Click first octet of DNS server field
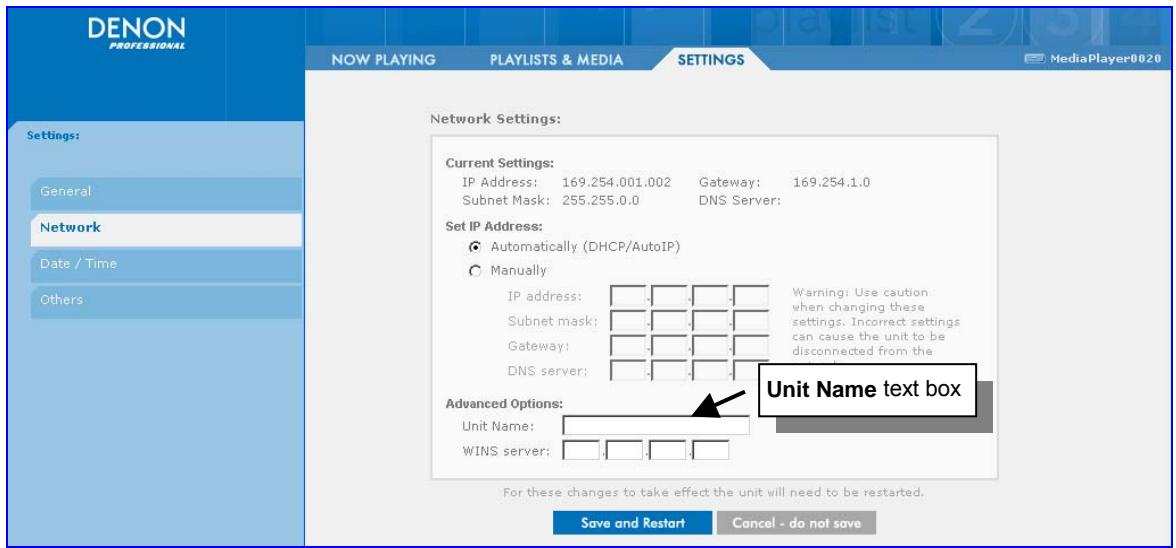 pos(628,370)
